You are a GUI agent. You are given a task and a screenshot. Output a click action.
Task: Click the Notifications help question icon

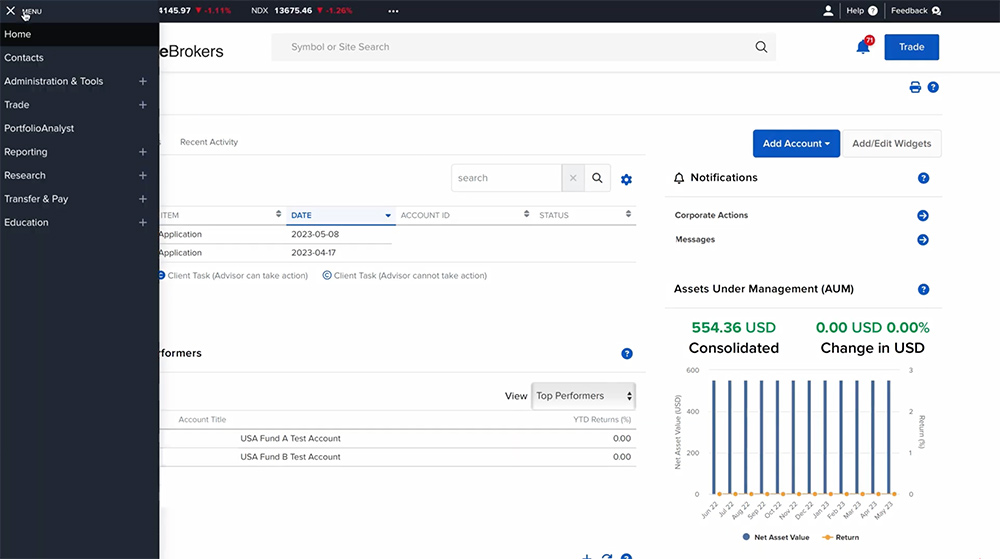click(x=923, y=178)
